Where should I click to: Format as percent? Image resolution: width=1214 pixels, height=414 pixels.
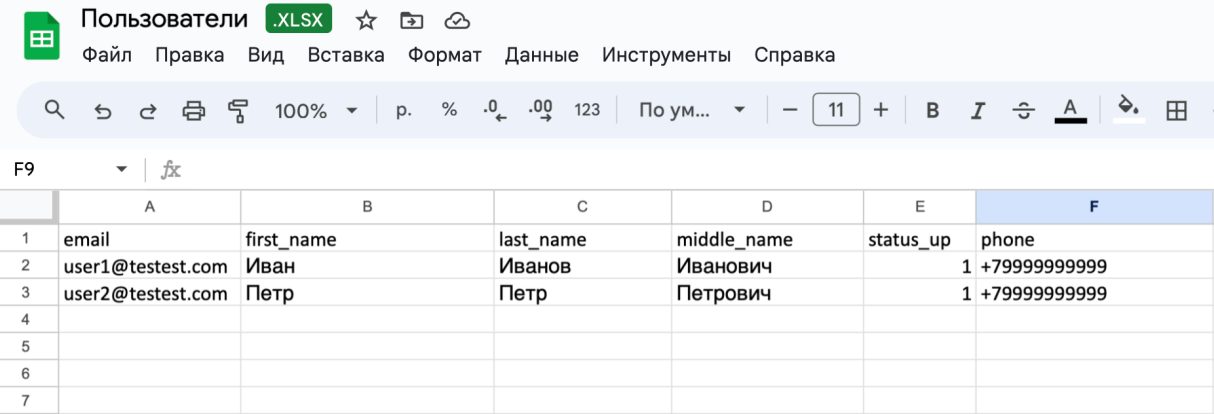(449, 110)
